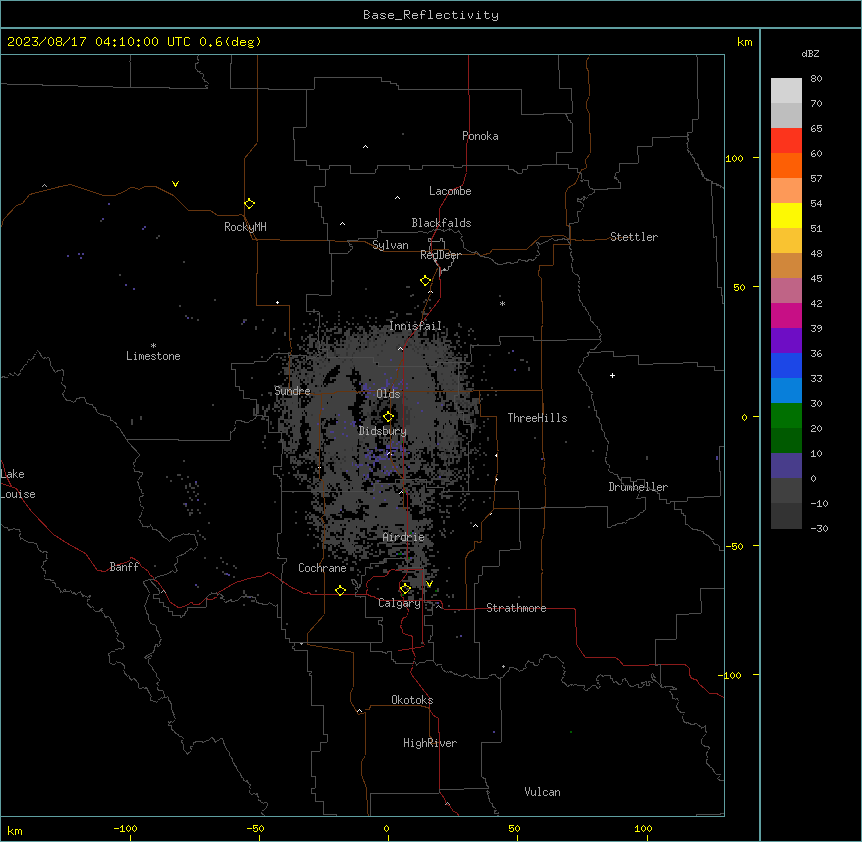Click the light gray 80 dBZ swatch
862x842 pixels.
pyautogui.click(x=786, y=90)
